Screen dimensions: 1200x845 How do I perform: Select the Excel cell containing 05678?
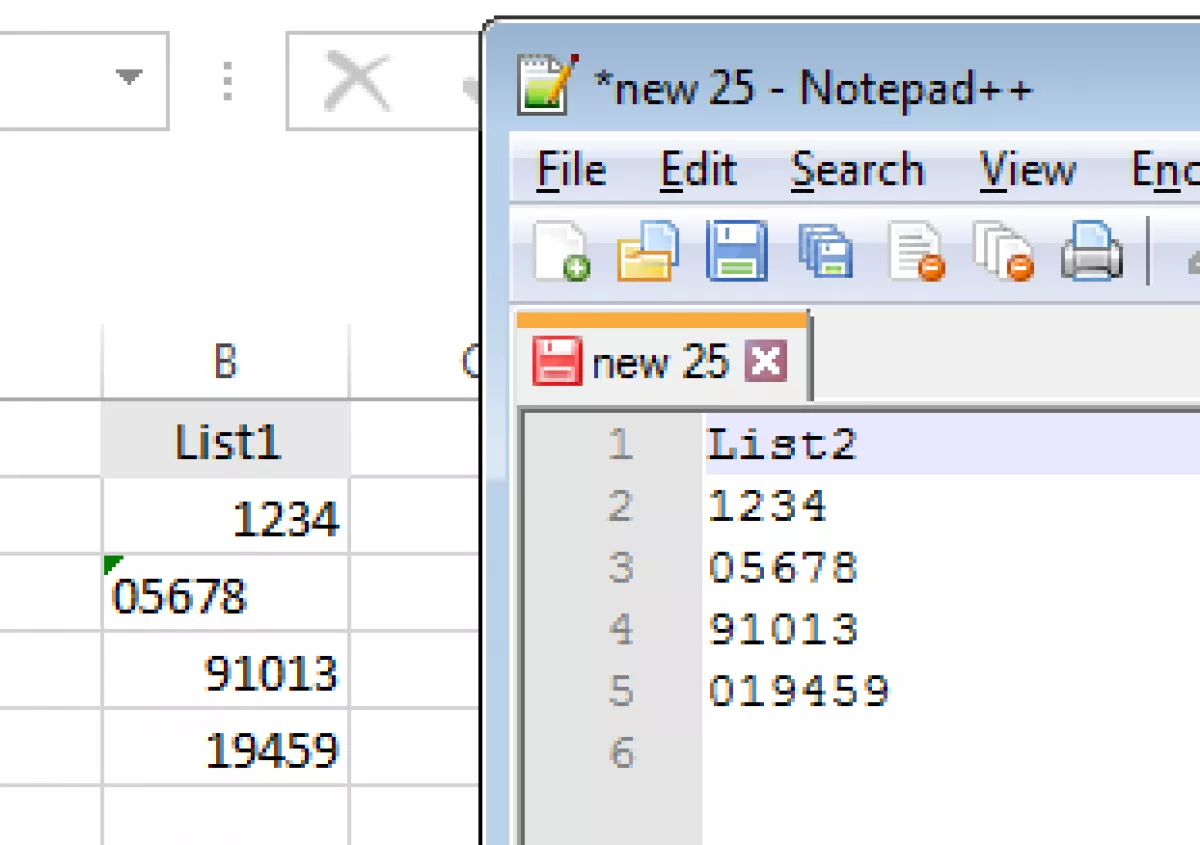click(225, 592)
